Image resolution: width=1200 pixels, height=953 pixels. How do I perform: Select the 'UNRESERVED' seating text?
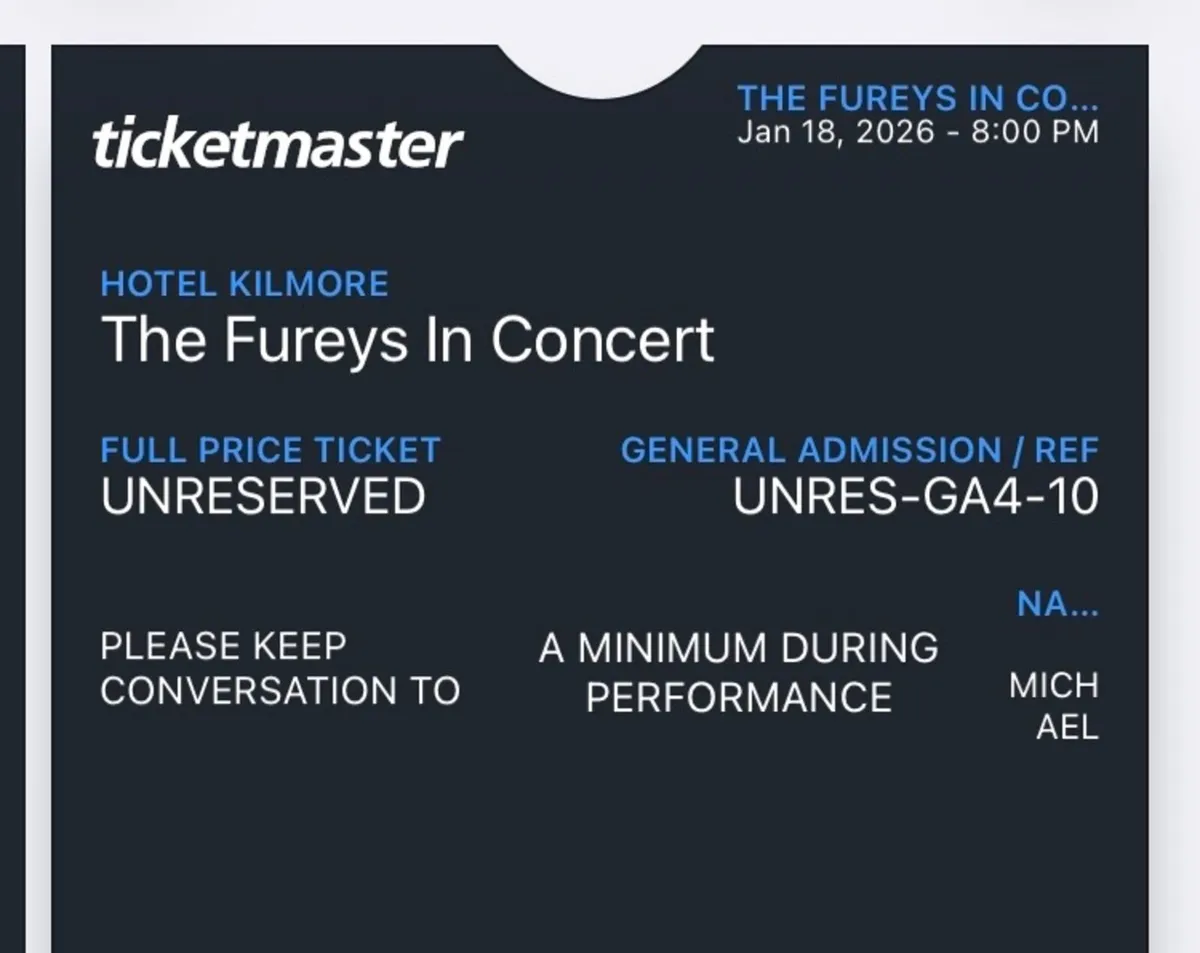[262, 496]
